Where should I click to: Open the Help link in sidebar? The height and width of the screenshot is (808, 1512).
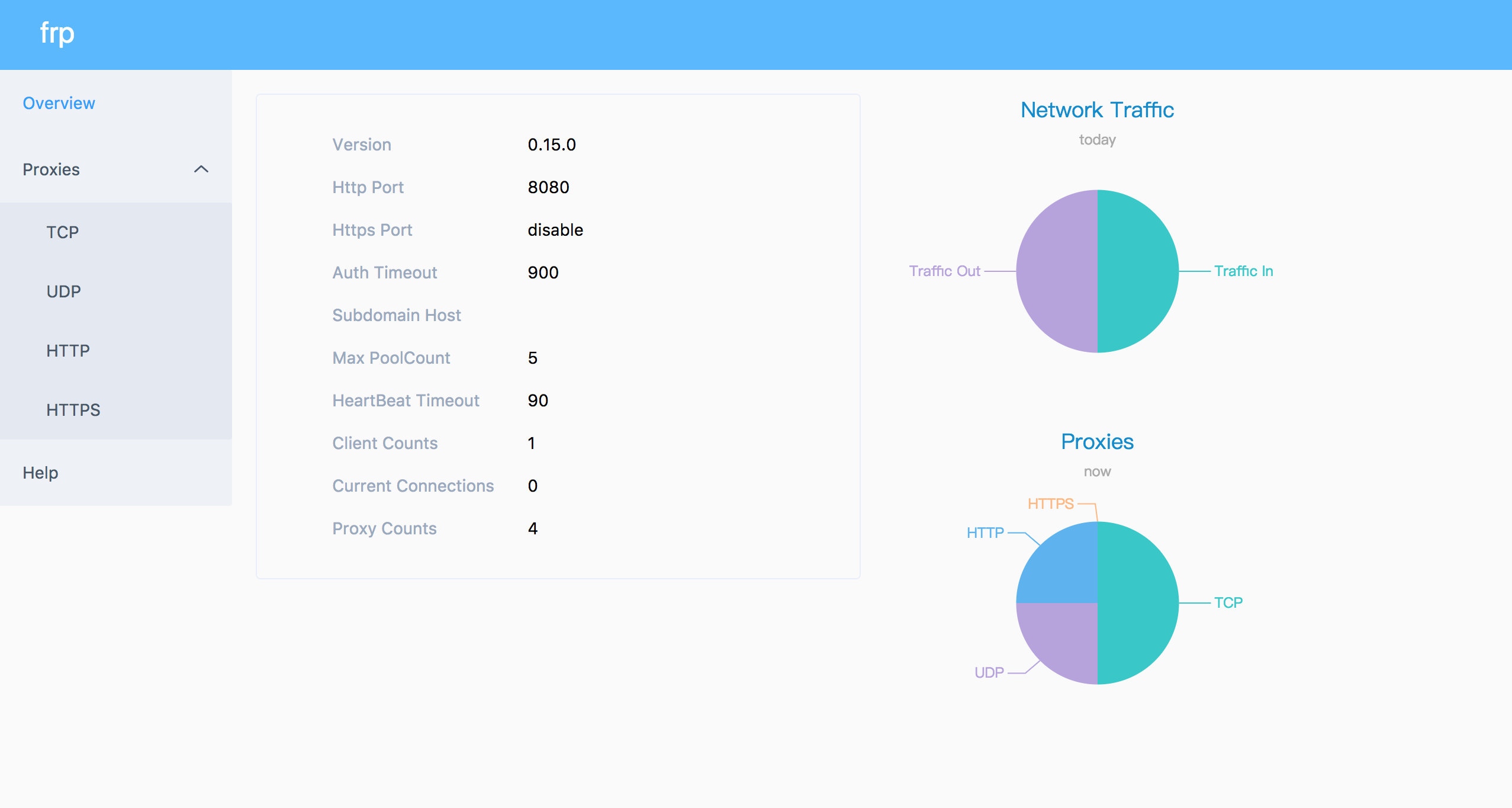click(x=40, y=473)
